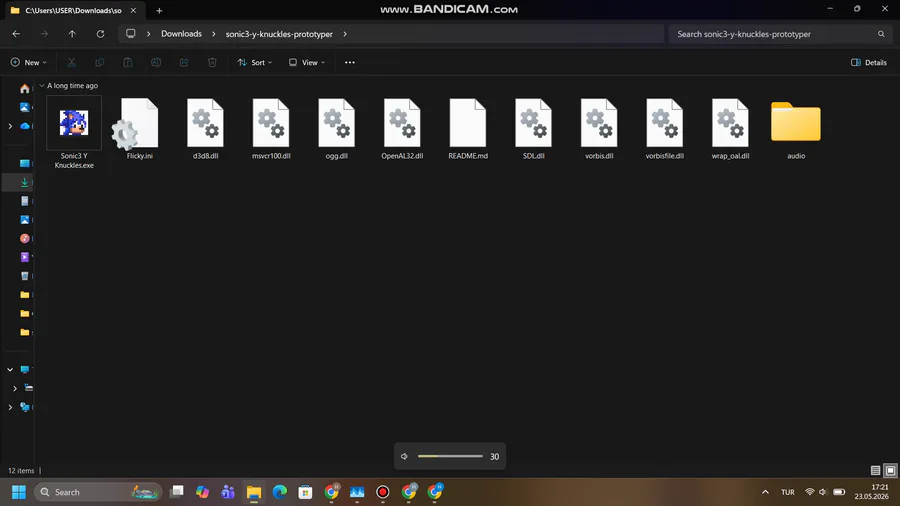Open the Bandicam recorder in the taskbar
Screen dimensions: 900x506
point(383,492)
